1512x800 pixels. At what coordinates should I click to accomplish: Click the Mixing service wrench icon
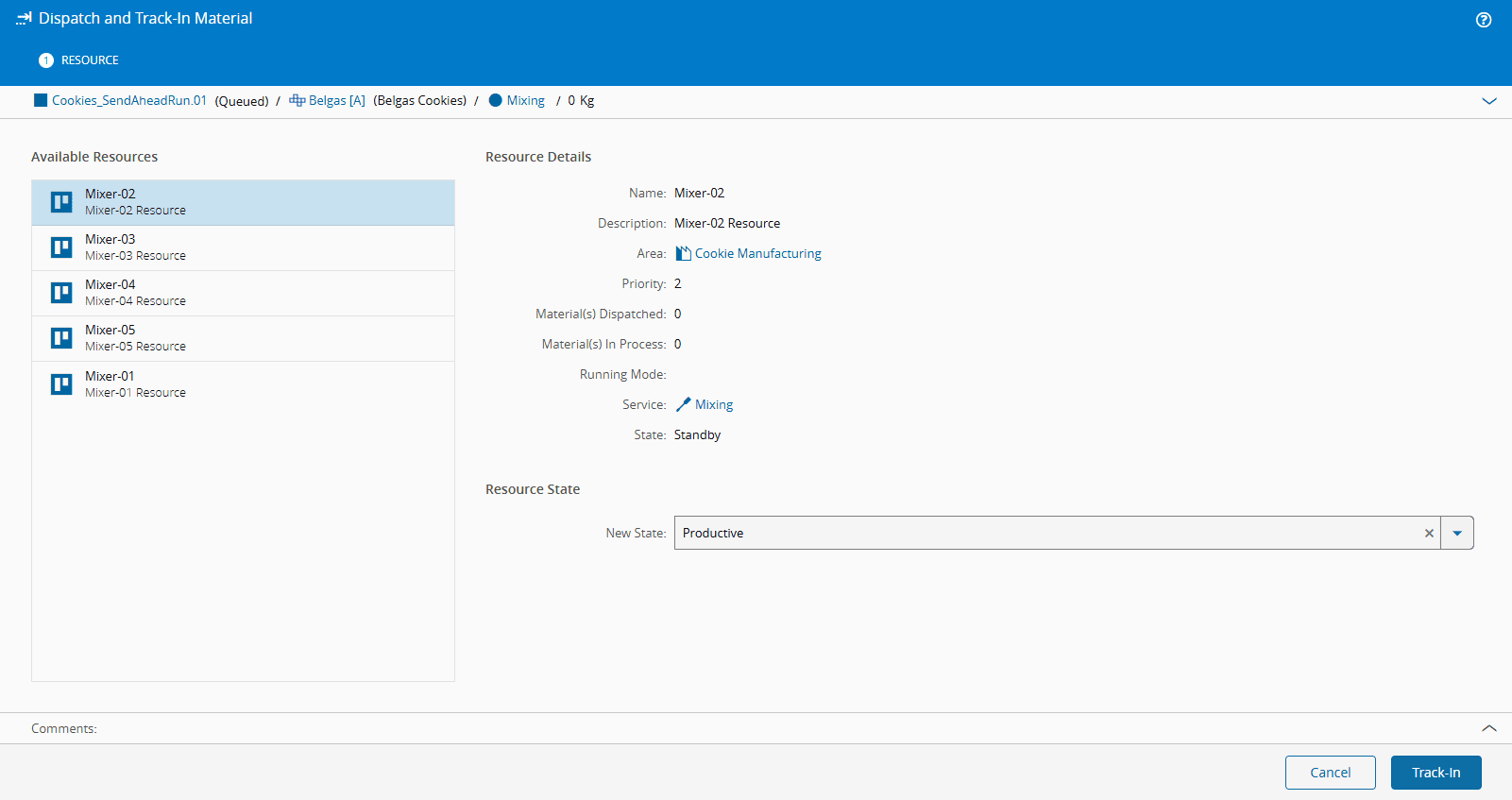click(683, 404)
